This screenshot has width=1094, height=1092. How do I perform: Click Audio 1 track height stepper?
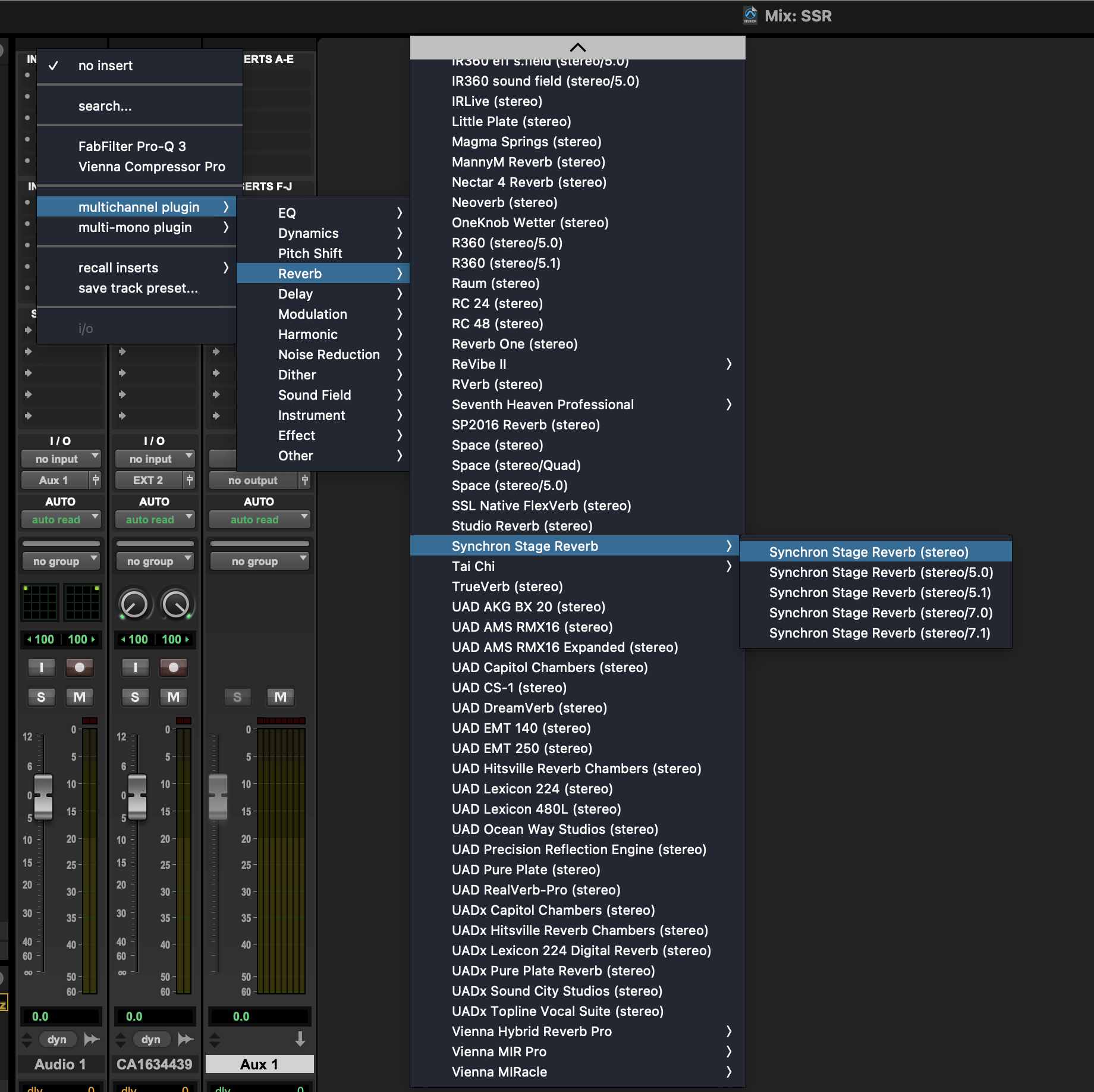point(27,1039)
